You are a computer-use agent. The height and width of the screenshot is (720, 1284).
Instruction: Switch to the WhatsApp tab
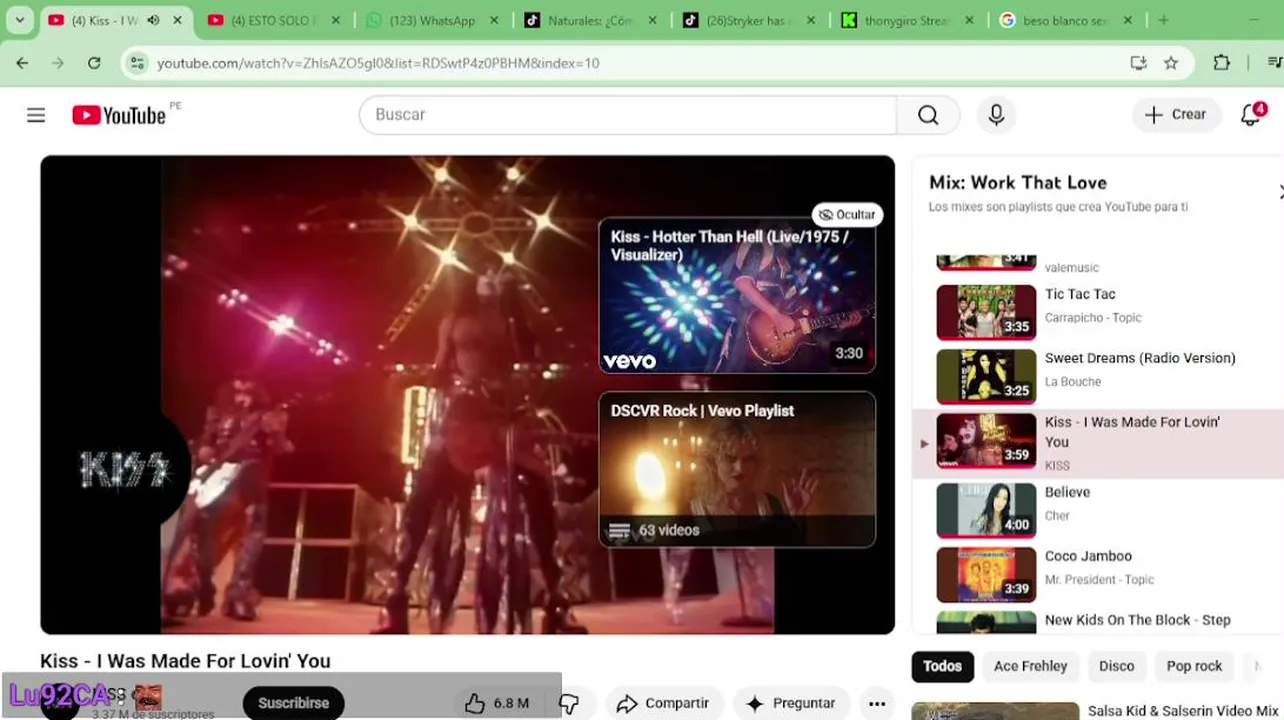coord(432,20)
